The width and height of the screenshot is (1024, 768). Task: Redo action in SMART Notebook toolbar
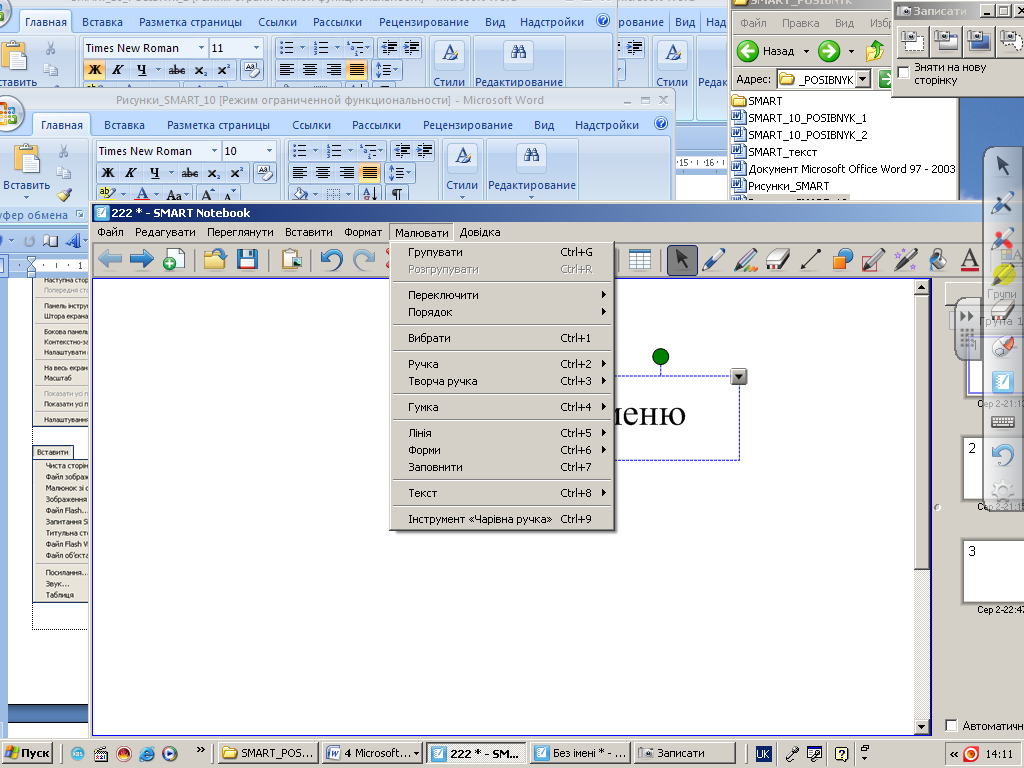pos(364,260)
